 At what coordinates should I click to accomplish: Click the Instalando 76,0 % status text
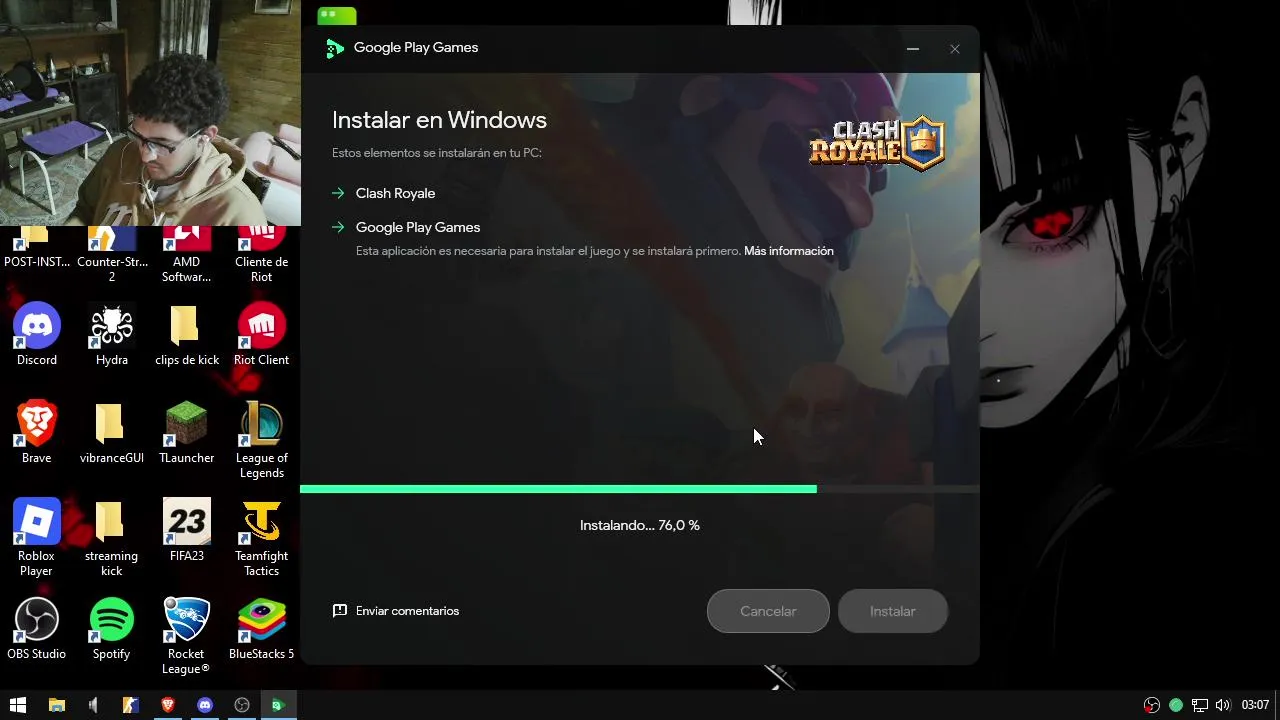(640, 525)
